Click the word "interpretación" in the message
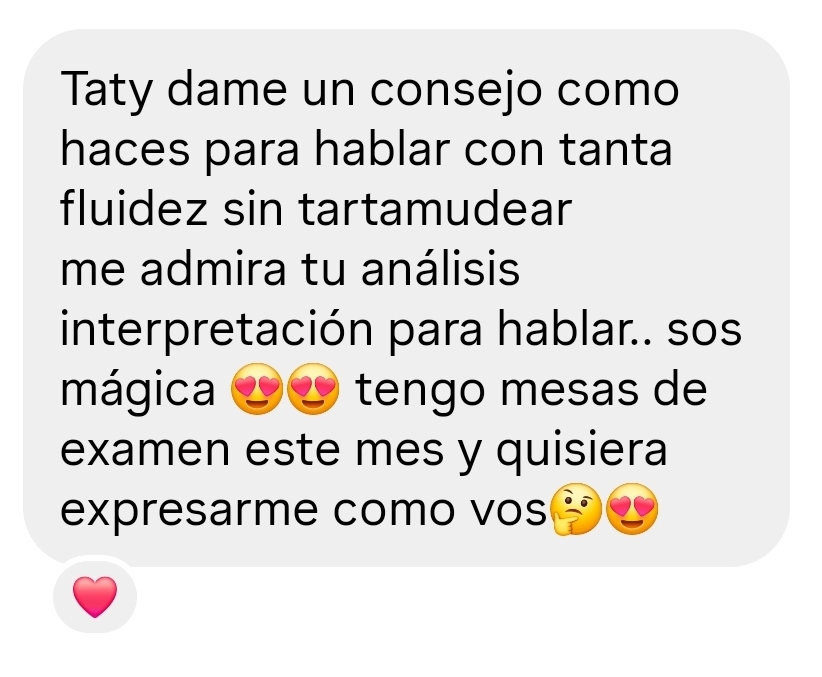The height and width of the screenshot is (677, 822). pos(217,330)
